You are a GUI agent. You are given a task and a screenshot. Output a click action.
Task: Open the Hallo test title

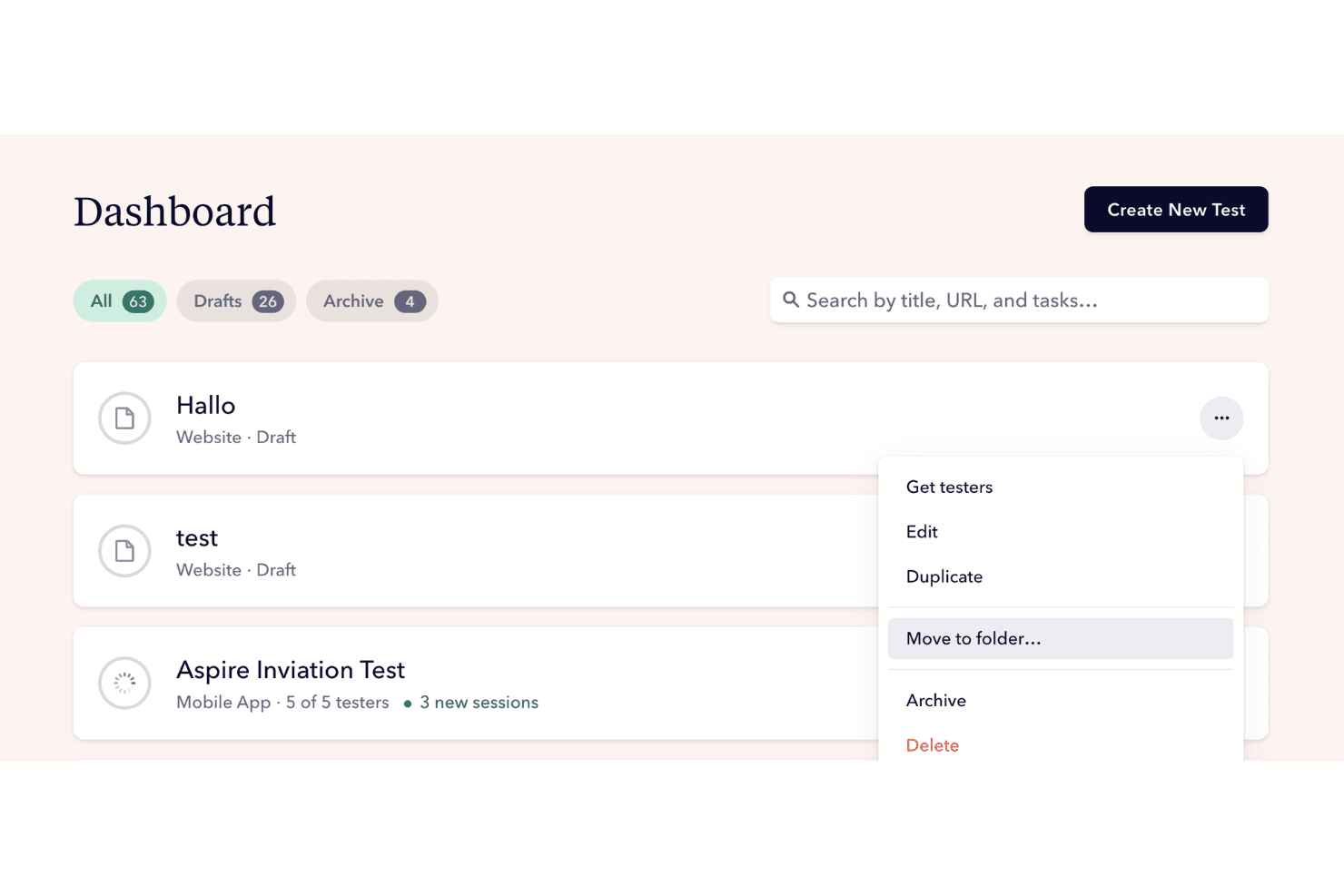coord(206,405)
